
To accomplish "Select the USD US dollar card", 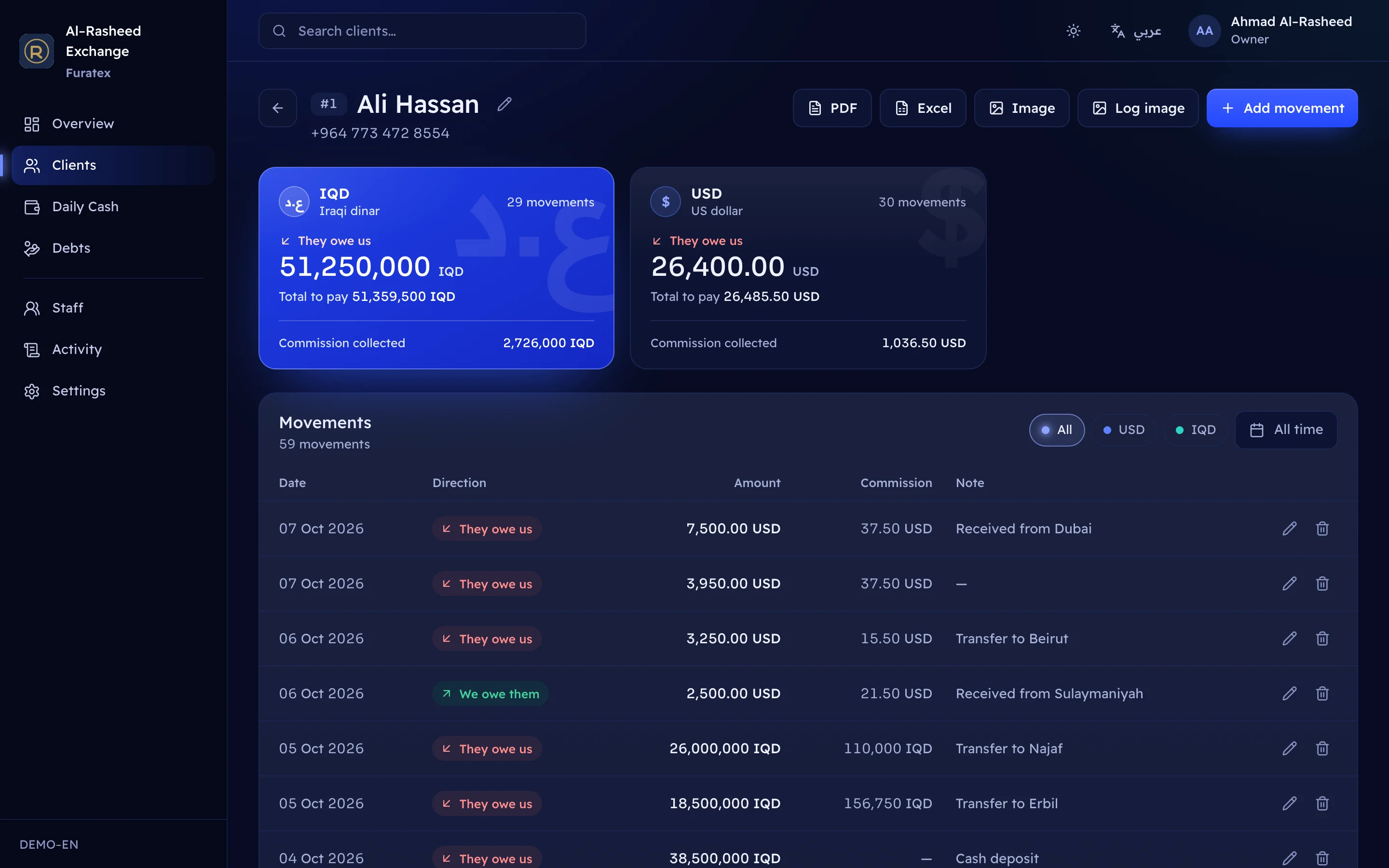I will 808,268.
